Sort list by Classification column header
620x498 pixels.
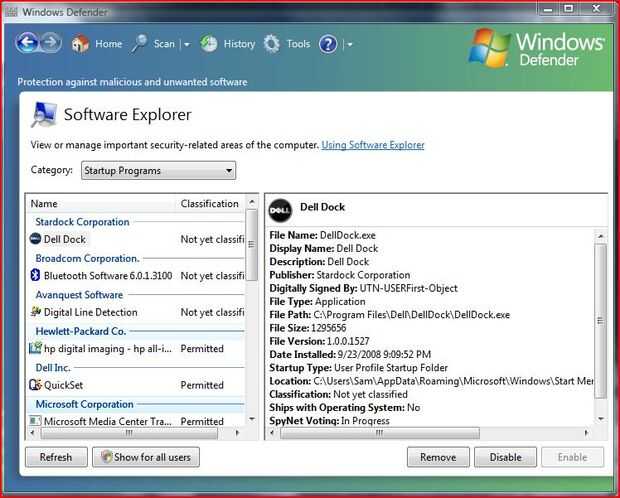[211, 203]
